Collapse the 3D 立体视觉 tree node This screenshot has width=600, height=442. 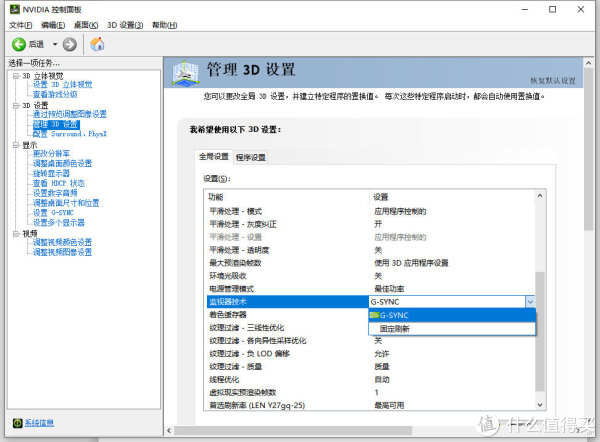[x=16, y=76]
